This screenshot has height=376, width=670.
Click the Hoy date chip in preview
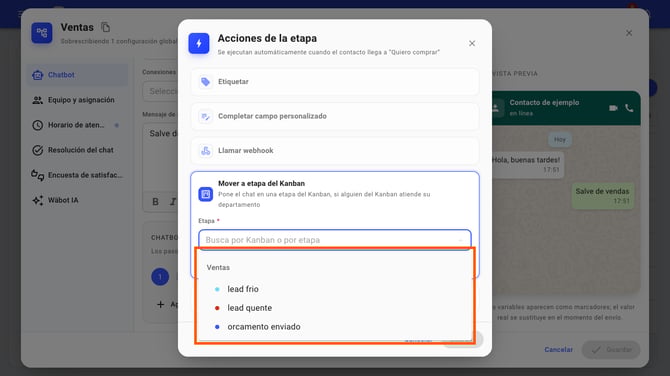point(560,140)
